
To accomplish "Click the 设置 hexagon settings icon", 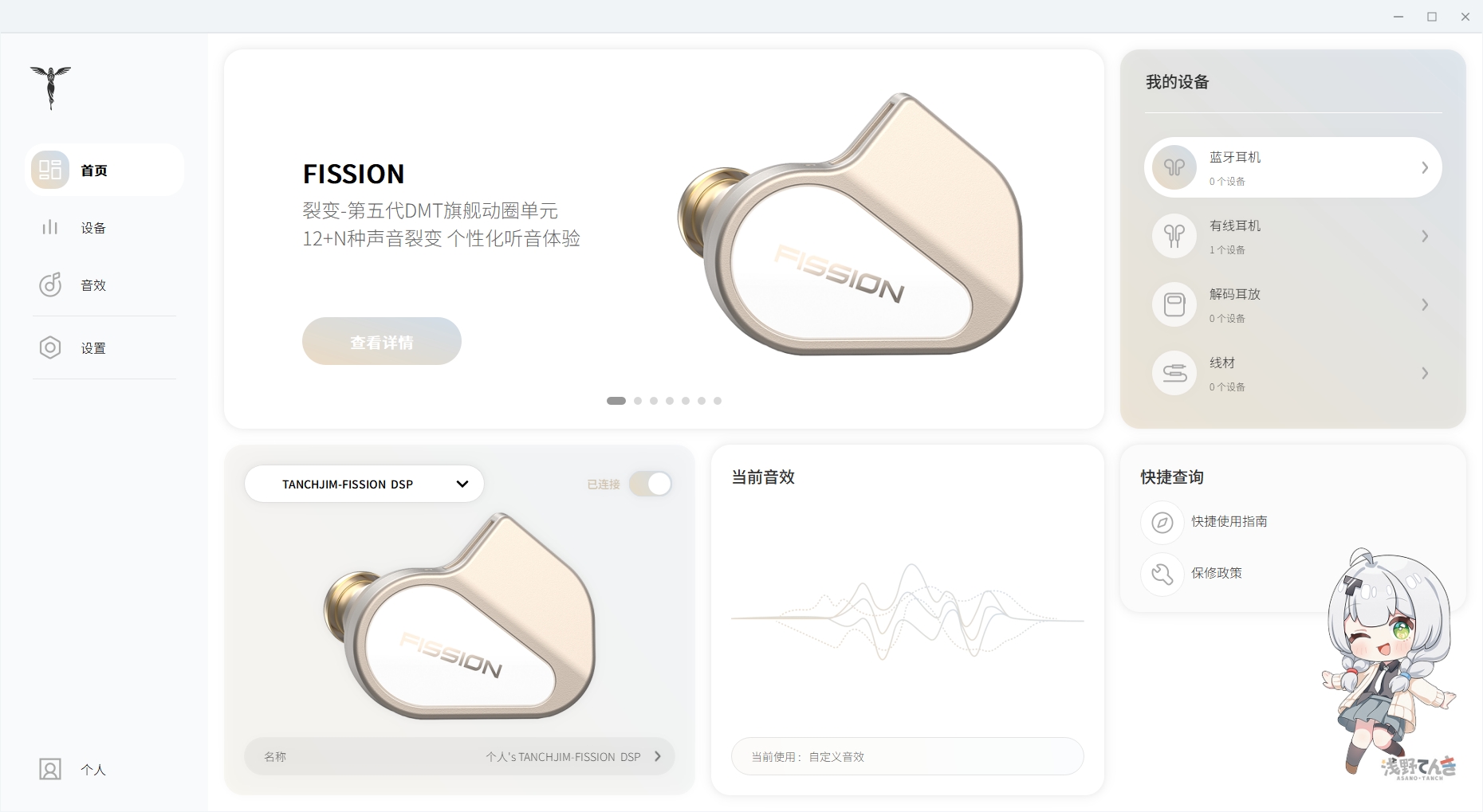I will (x=50, y=347).
